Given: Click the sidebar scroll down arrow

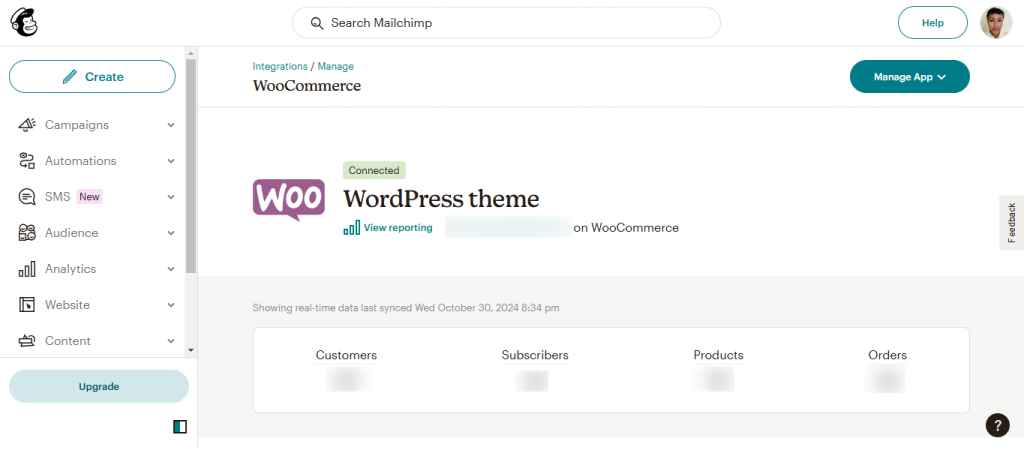Looking at the screenshot, I should coord(191,350).
